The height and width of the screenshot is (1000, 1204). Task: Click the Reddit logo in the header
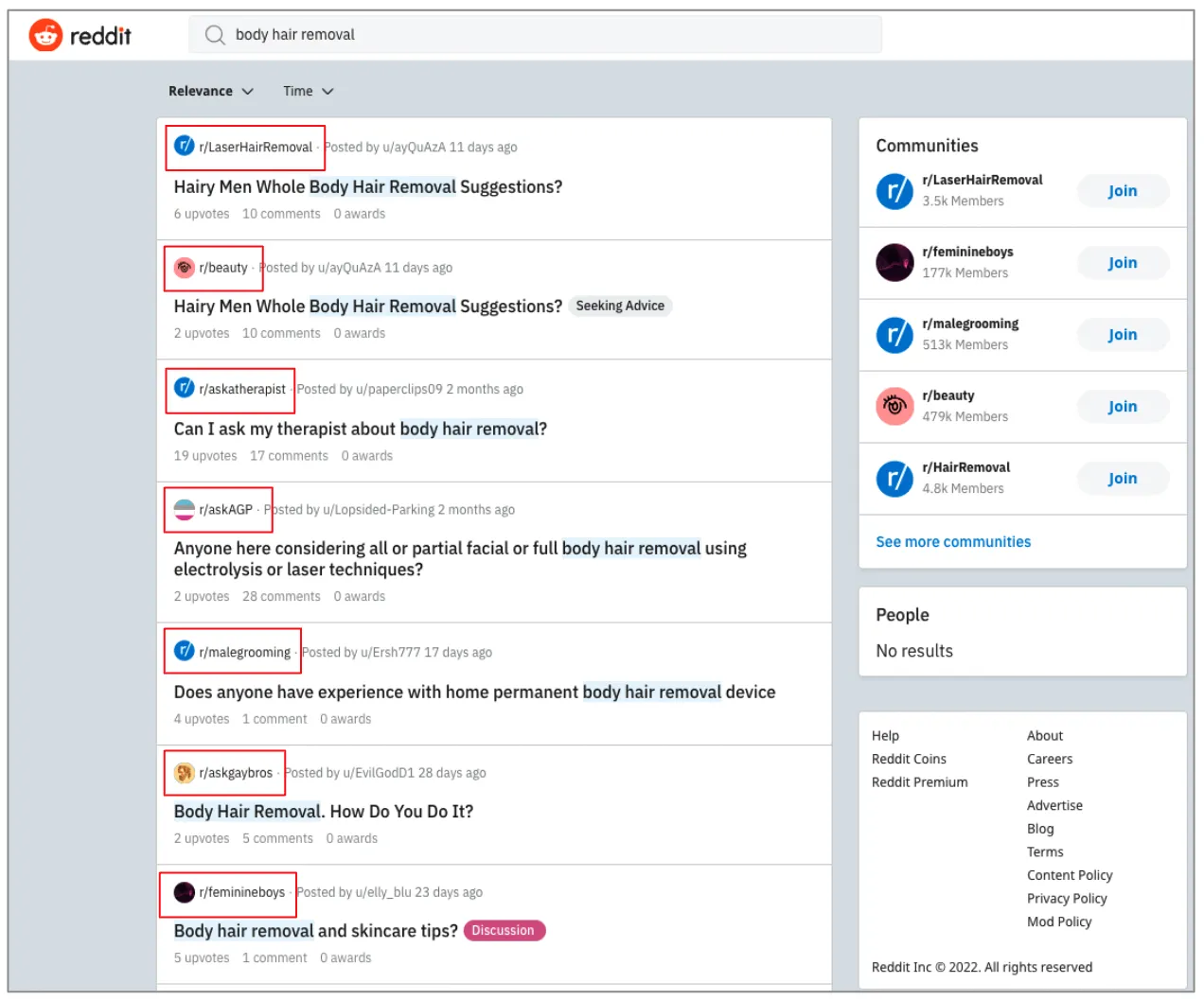pyautogui.click(x=80, y=36)
